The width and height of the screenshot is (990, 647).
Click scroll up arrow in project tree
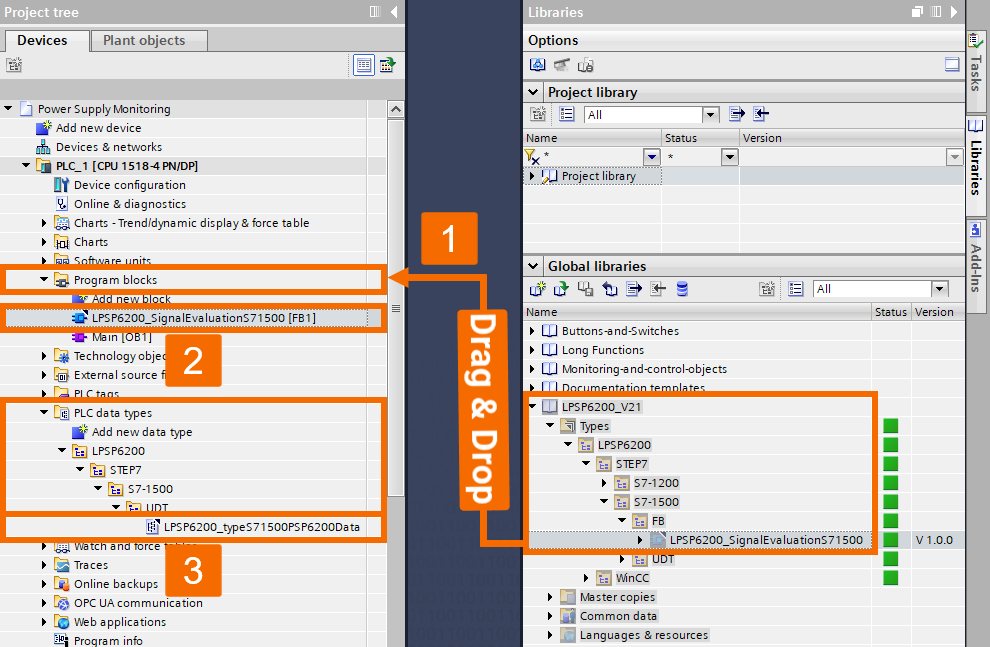pos(396,109)
